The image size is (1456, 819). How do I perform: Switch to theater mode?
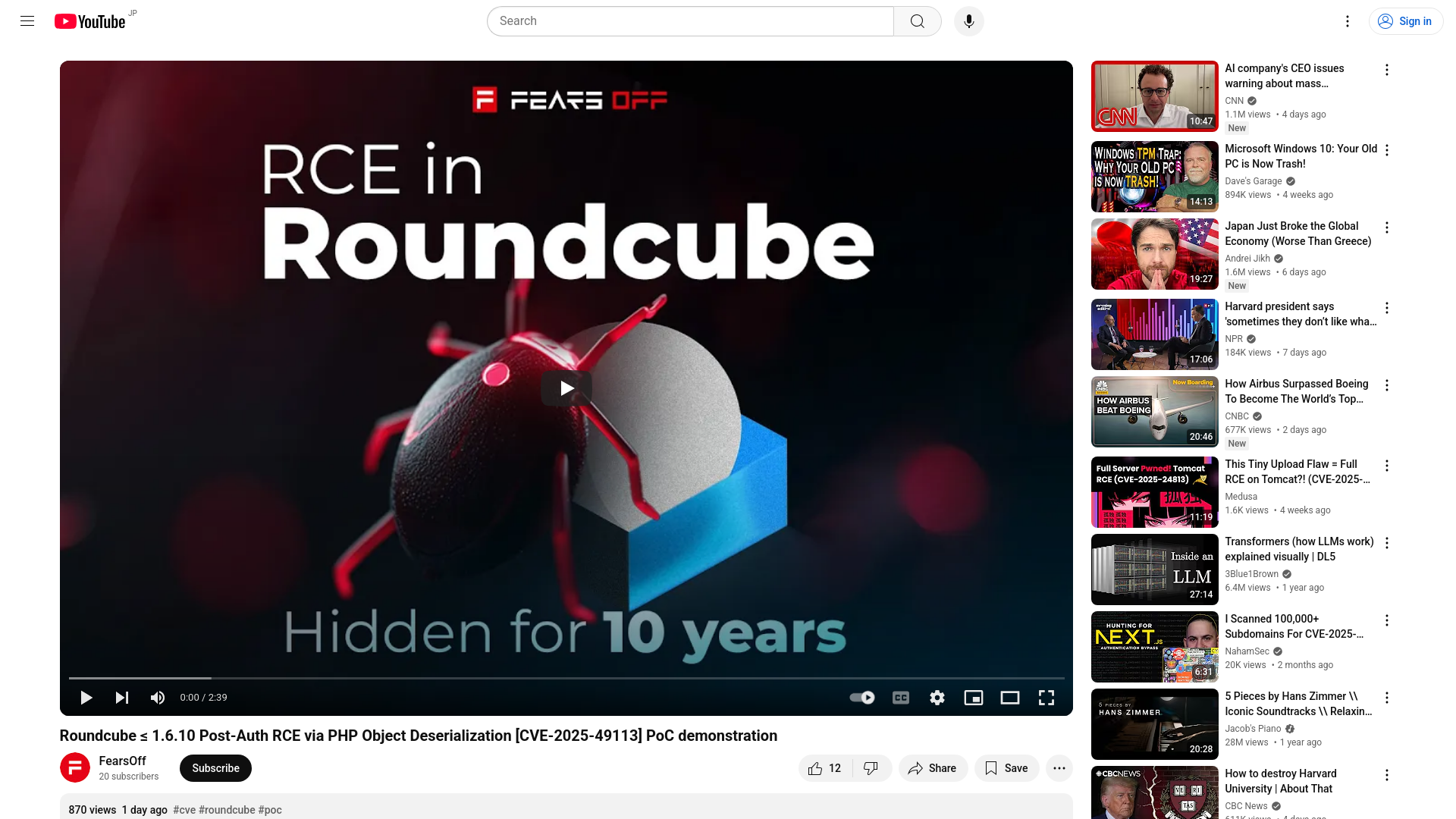point(1010,698)
